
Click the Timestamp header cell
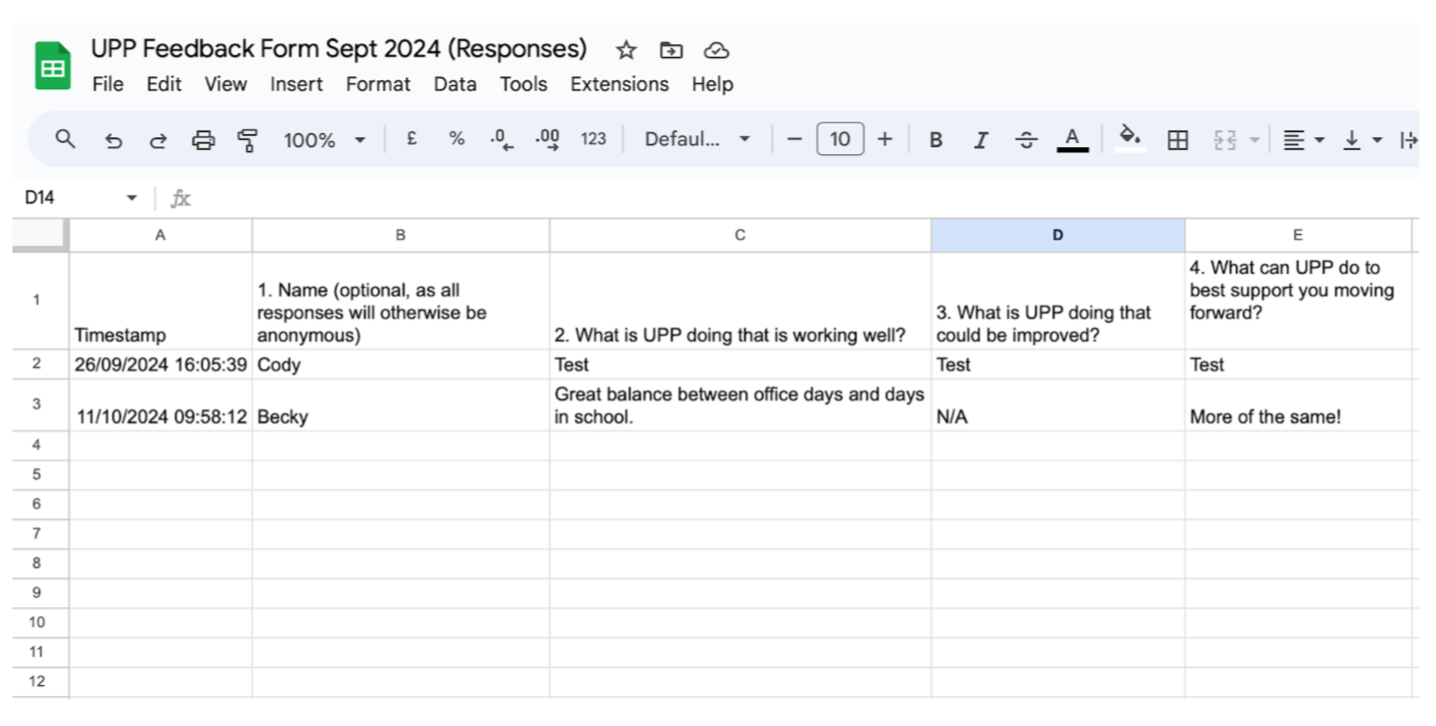click(160, 301)
